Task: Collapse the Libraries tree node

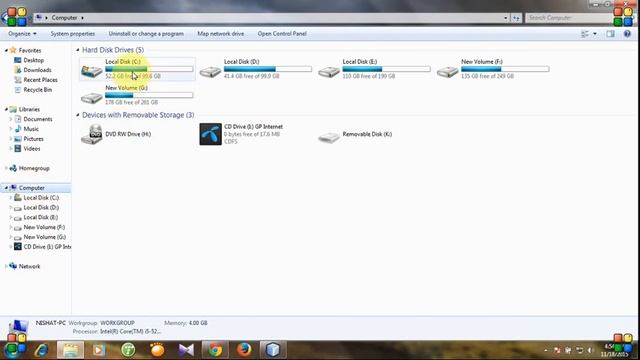Action: [6, 109]
